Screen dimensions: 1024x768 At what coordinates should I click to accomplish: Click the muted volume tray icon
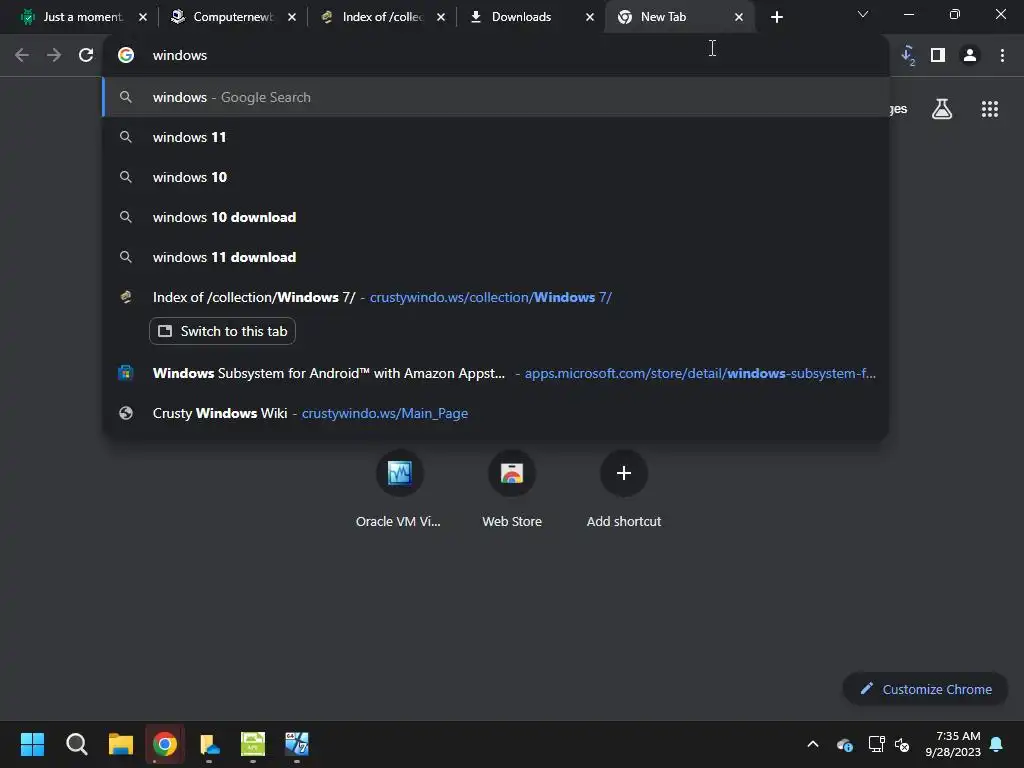(x=902, y=744)
